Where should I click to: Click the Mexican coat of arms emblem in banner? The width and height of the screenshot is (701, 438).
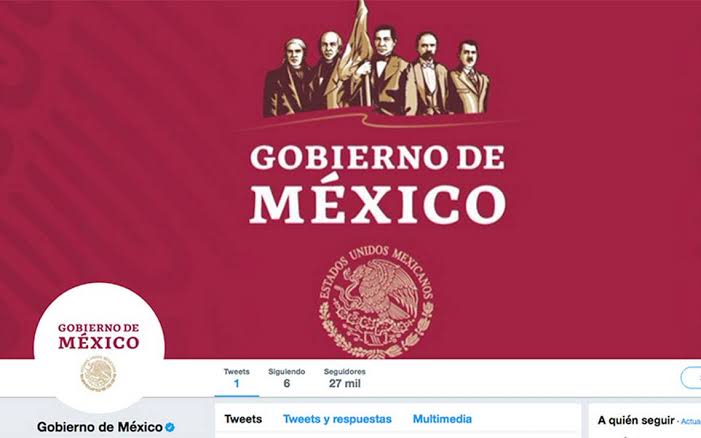376,302
